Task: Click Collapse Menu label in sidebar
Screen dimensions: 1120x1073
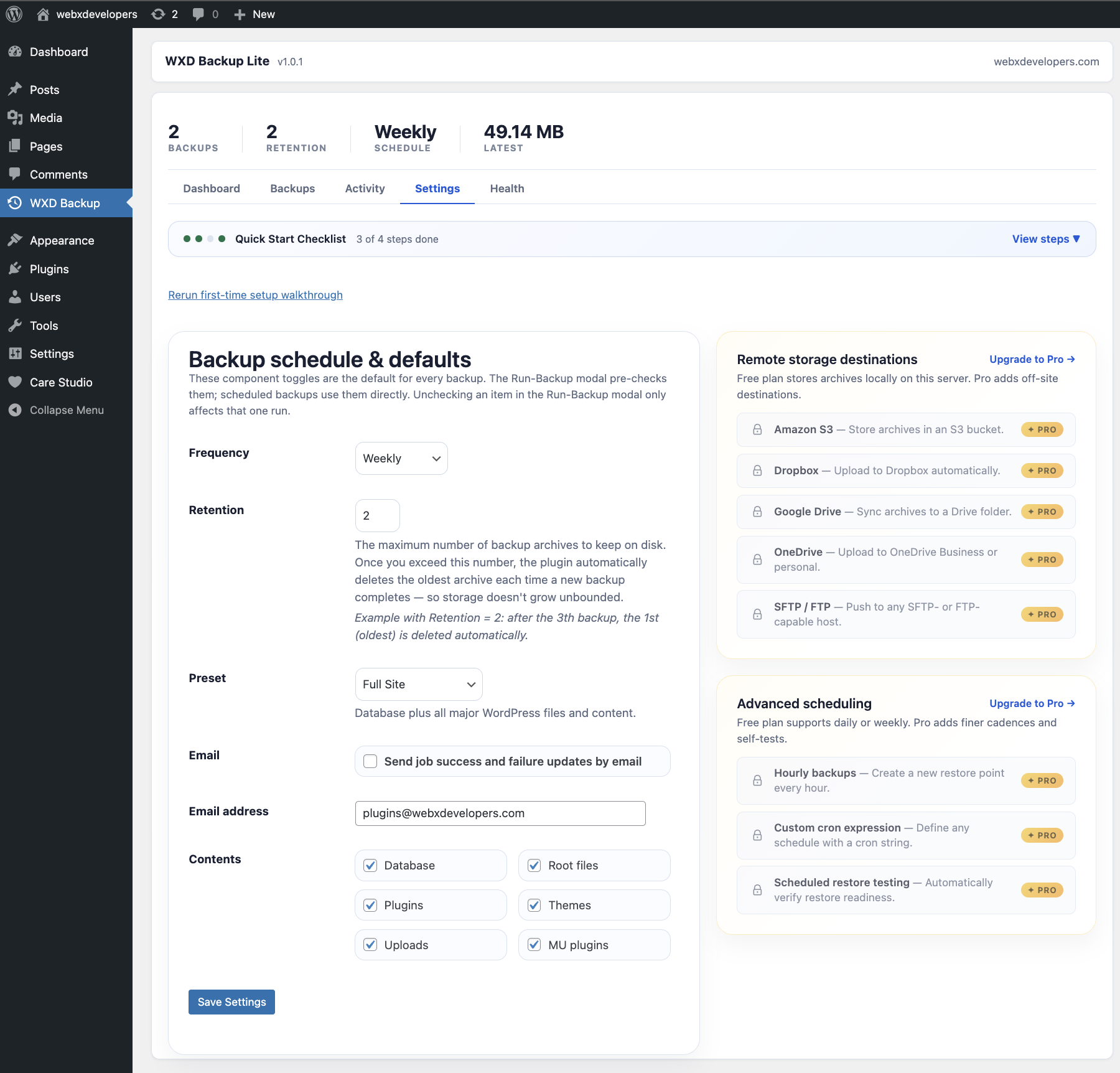Action: point(67,410)
